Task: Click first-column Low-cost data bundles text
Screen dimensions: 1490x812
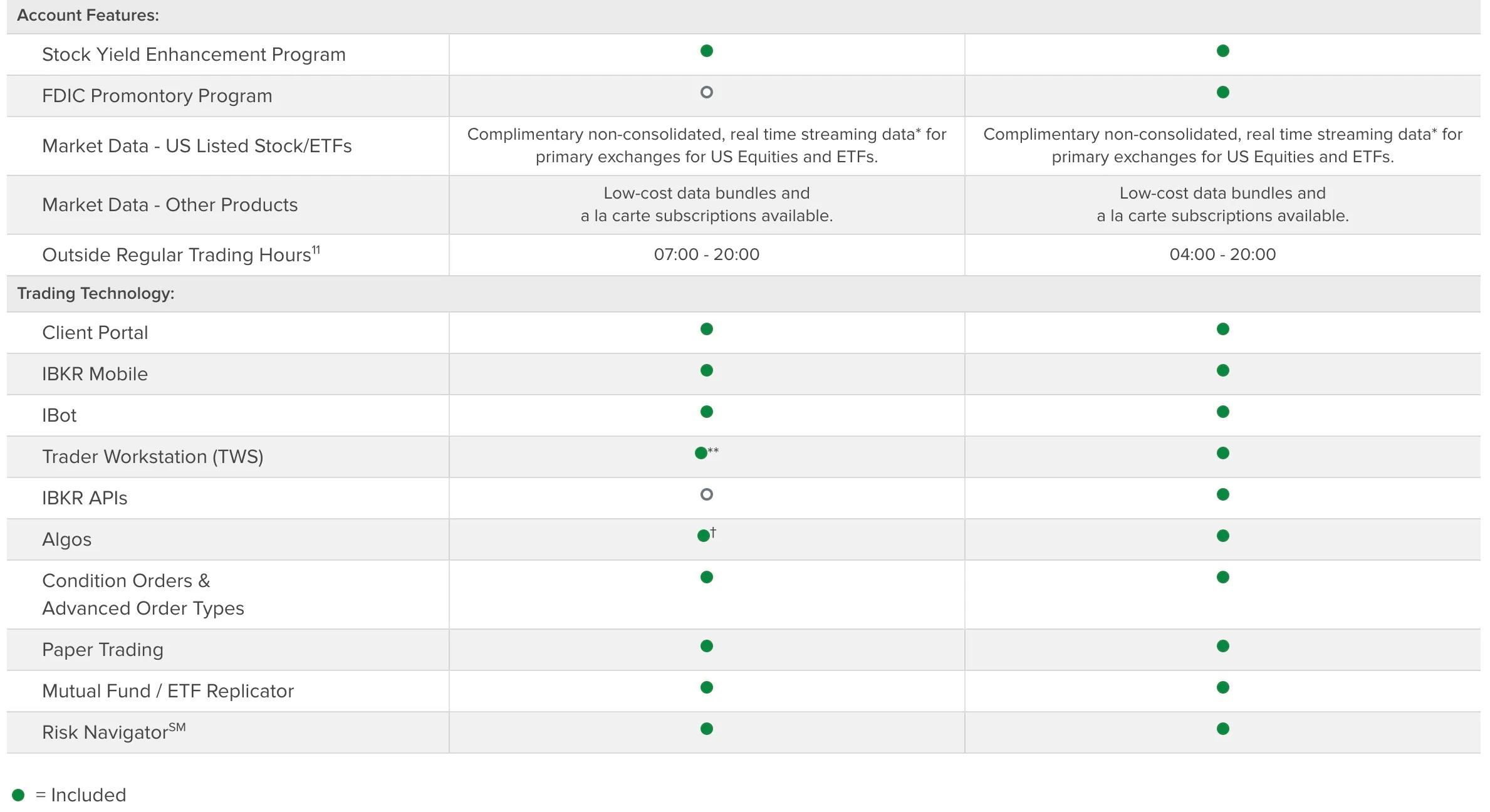Action: pyautogui.click(x=706, y=204)
